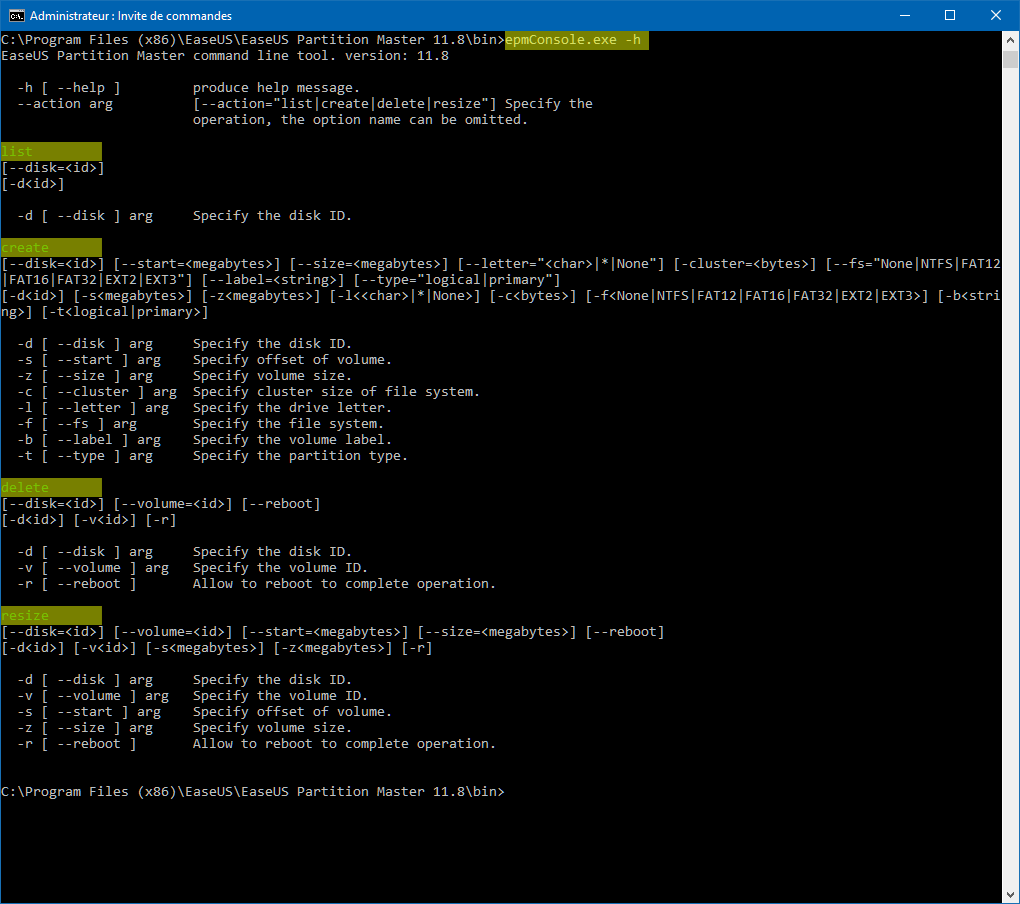This screenshot has width=1020, height=904.
Task: Click '[-d<id>] [-v<id>] [-r]' under delete
Action: (x=88, y=520)
